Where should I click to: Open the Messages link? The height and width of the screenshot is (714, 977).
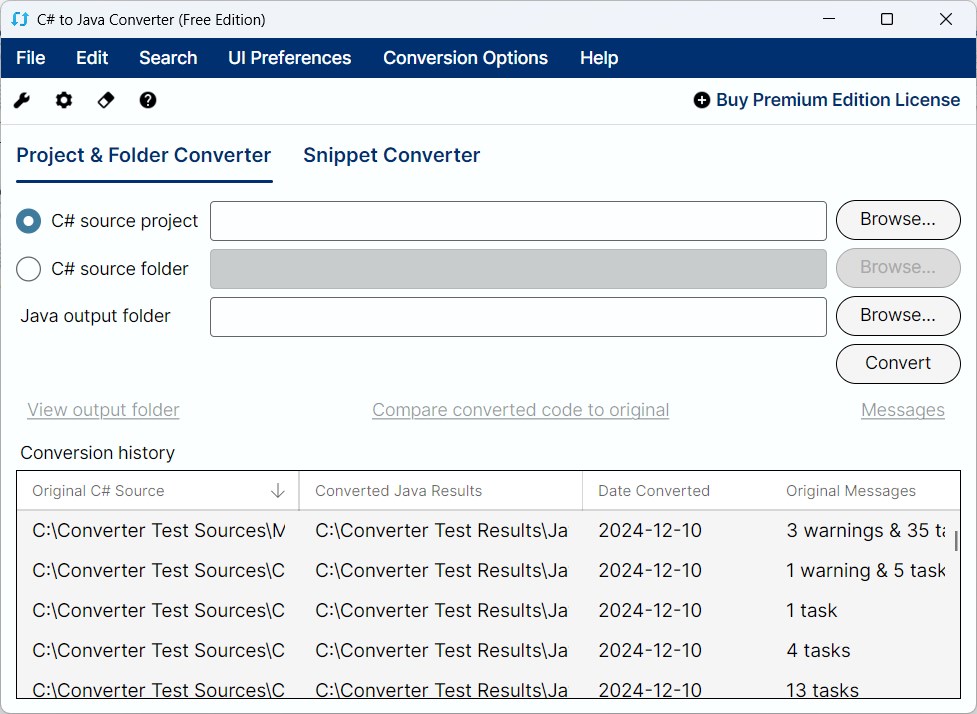(903, 410)
